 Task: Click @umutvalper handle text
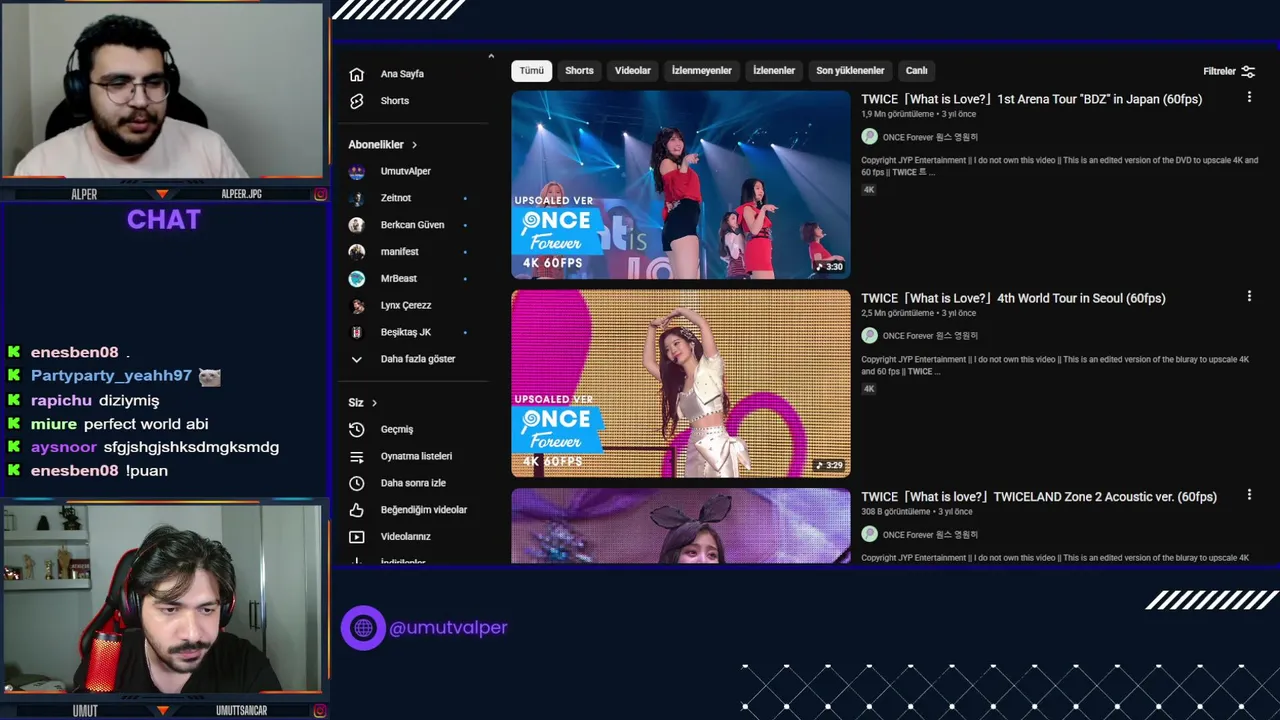click(x=448, y=628)
